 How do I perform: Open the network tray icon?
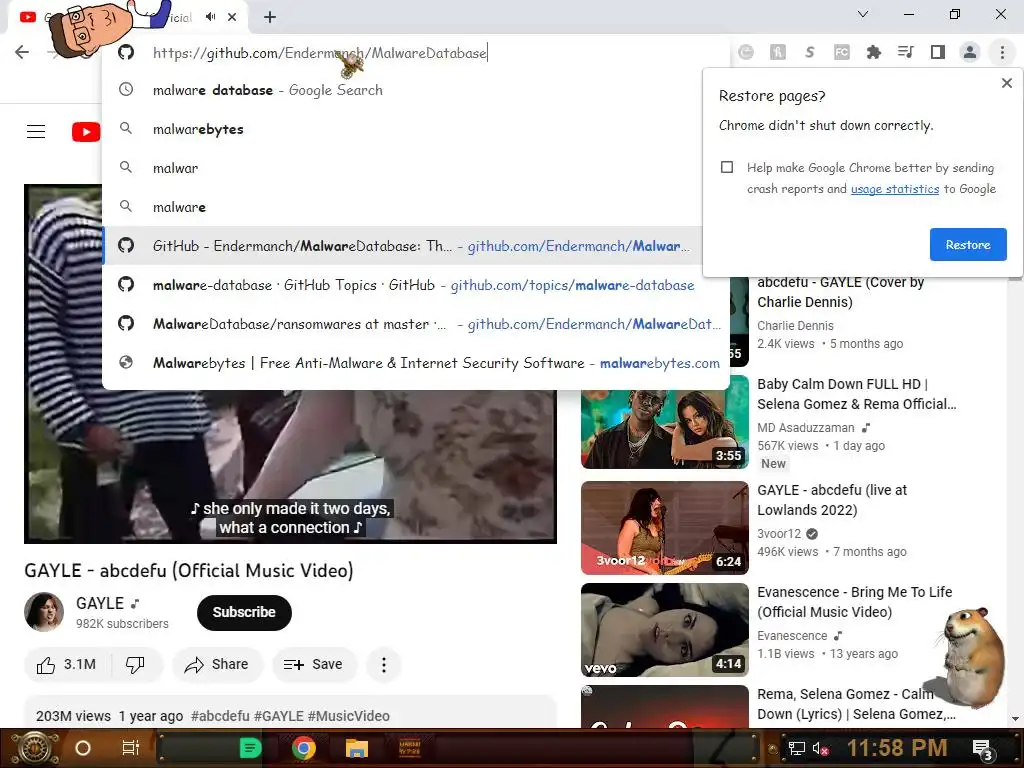point(796,748)
